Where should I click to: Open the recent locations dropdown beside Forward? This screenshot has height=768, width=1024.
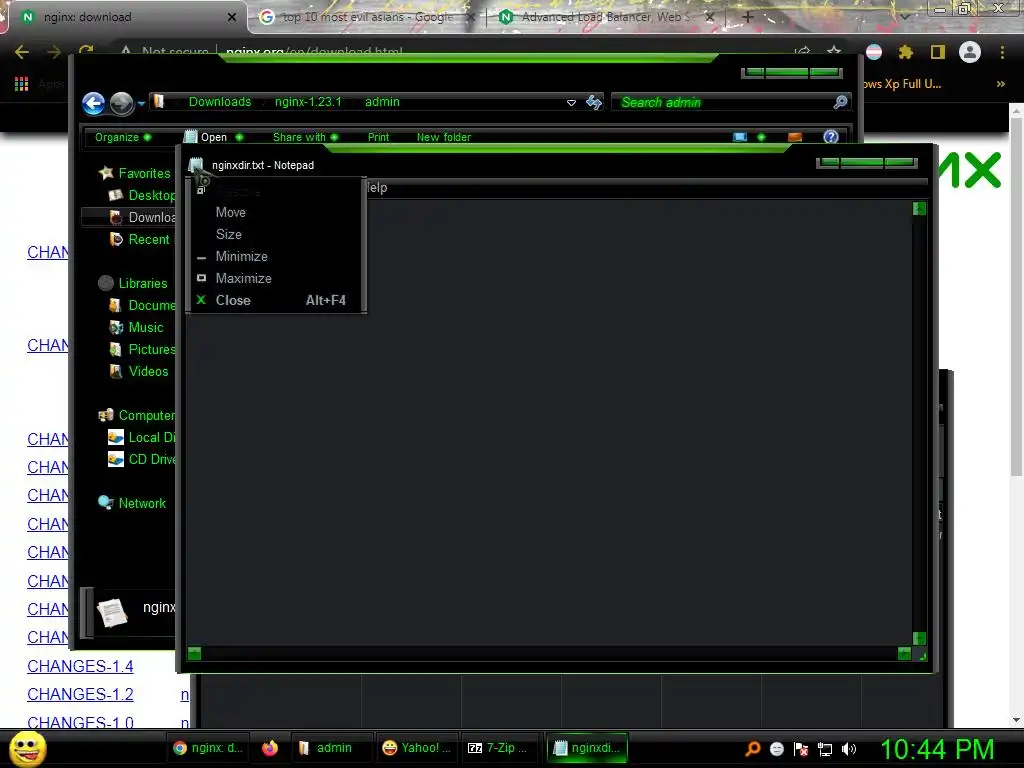coord(141,103)
